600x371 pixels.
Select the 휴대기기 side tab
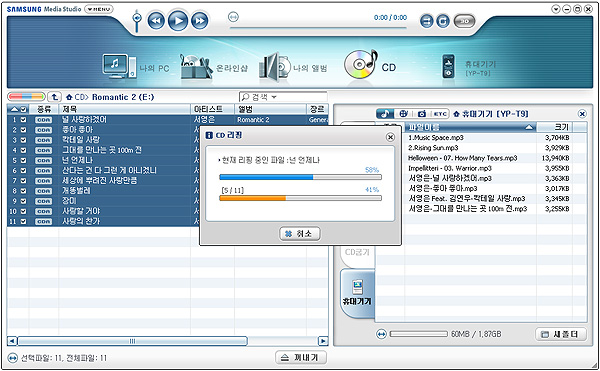357,293
